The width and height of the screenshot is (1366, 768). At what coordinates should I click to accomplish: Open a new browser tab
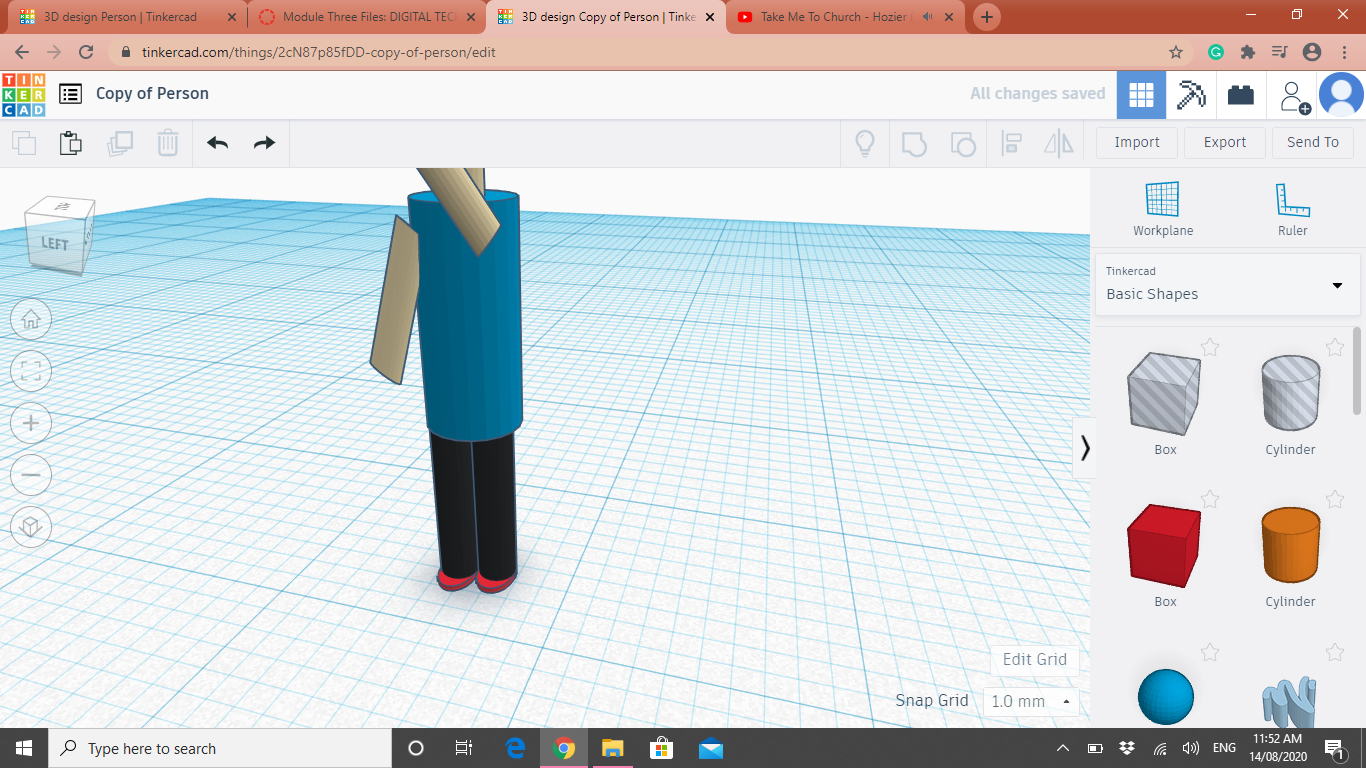(987, 17)
